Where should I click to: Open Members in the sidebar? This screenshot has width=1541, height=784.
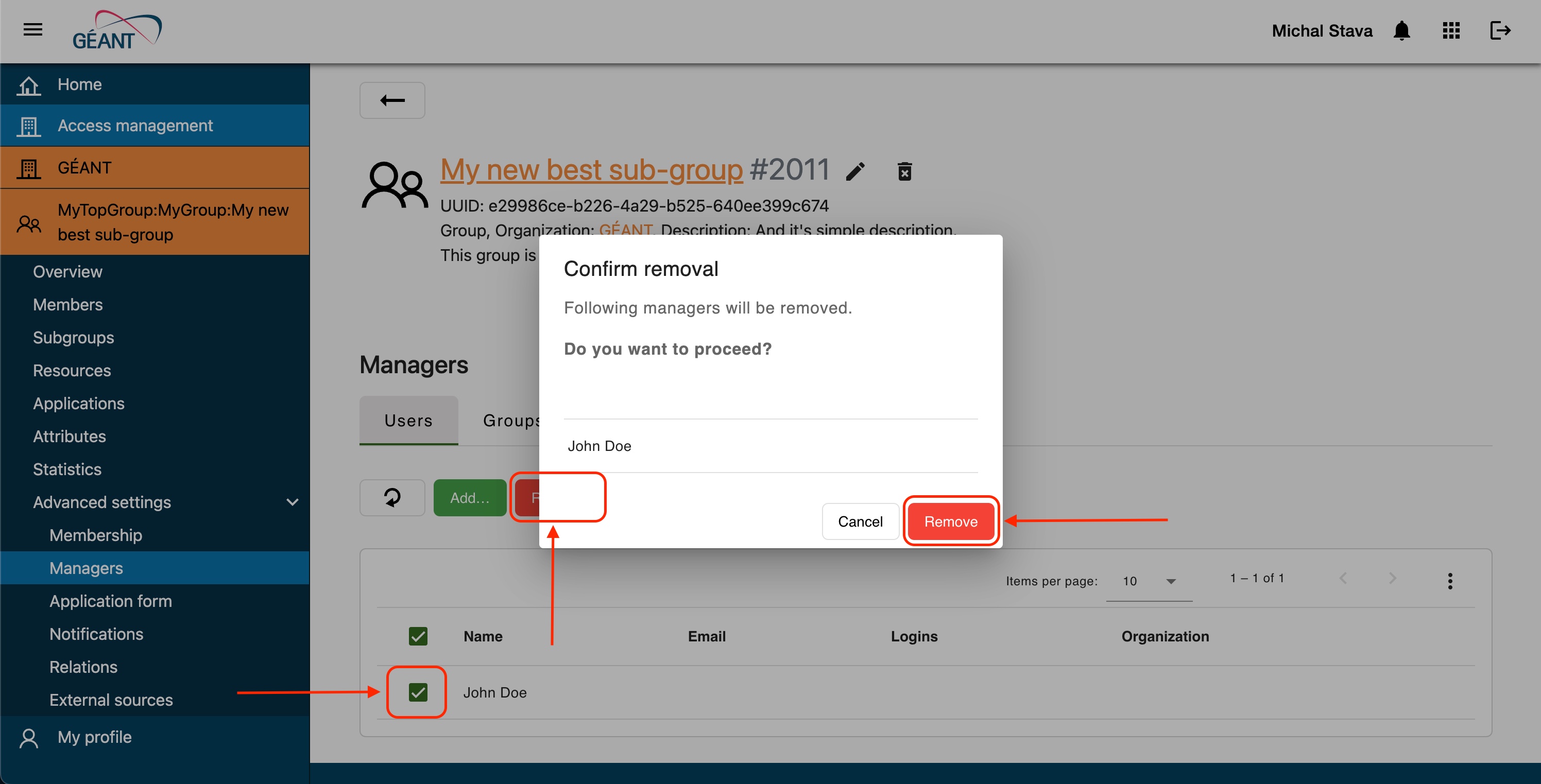tap(67, 304)
